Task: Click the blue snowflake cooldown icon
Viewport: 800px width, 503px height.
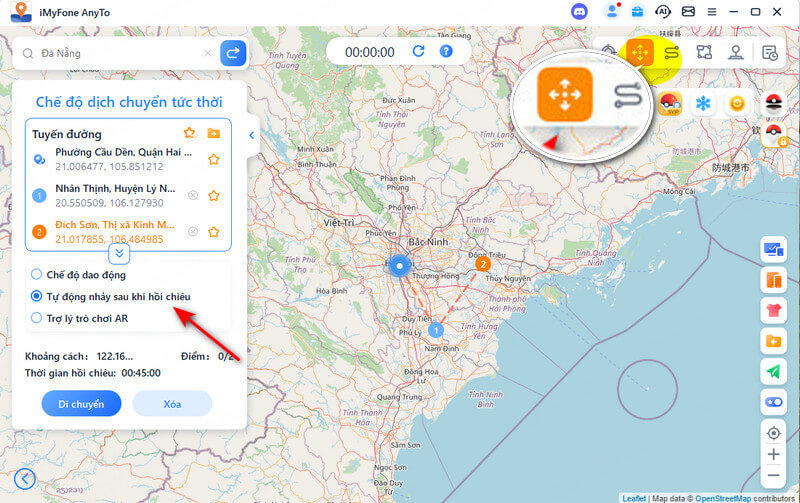Action: [703, 104]
